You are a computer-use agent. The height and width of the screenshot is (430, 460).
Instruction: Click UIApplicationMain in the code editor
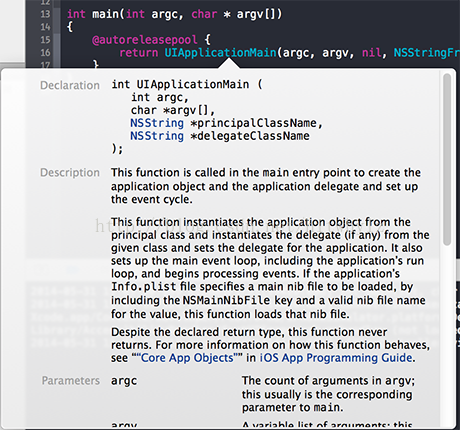220,53
